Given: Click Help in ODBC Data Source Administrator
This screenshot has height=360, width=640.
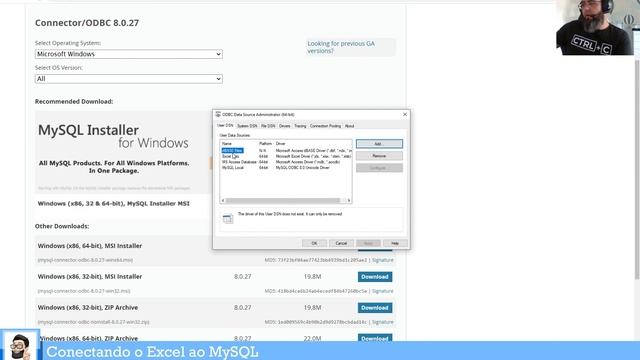Looking at the screenshot, I should [x=395, y=243].
